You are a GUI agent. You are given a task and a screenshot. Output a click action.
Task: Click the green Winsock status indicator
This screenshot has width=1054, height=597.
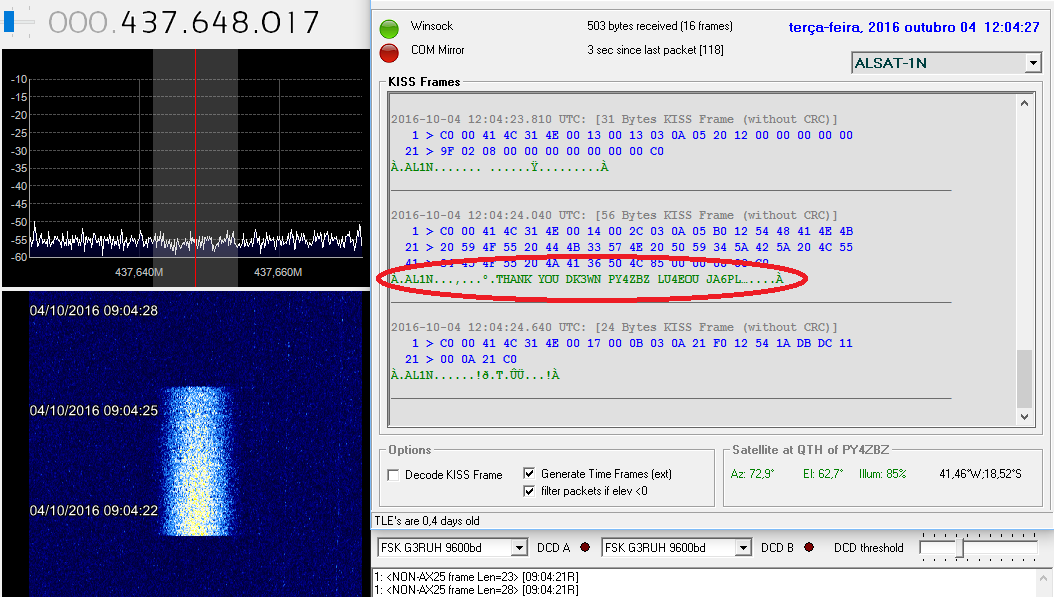[x=389, y=26]
